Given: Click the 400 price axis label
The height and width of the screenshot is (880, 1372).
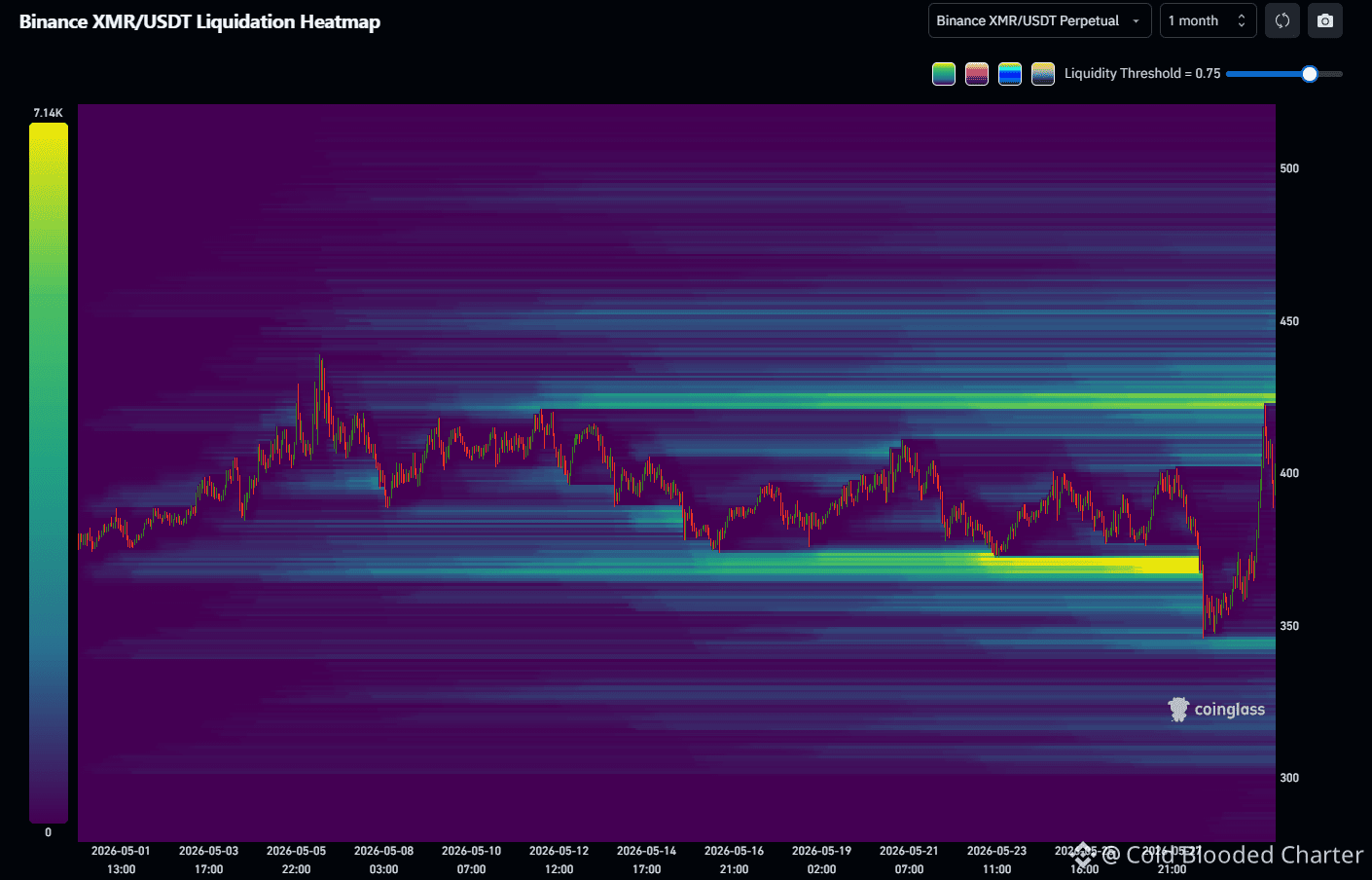Looking at the screenshot, I should (1289, 473).
